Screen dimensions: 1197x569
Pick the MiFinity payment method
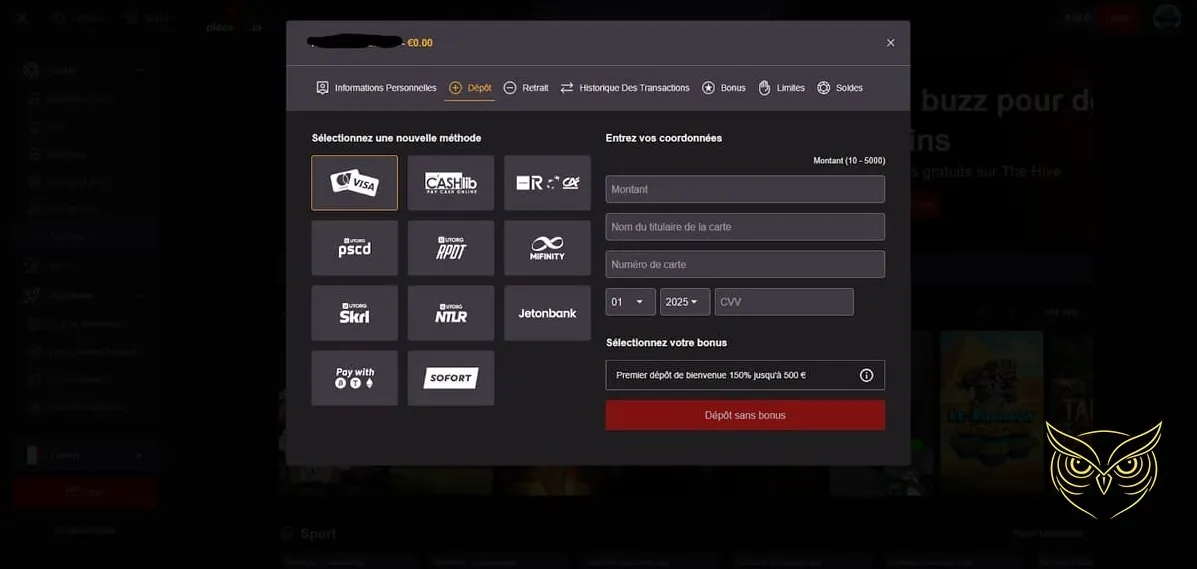coord(547,248)
